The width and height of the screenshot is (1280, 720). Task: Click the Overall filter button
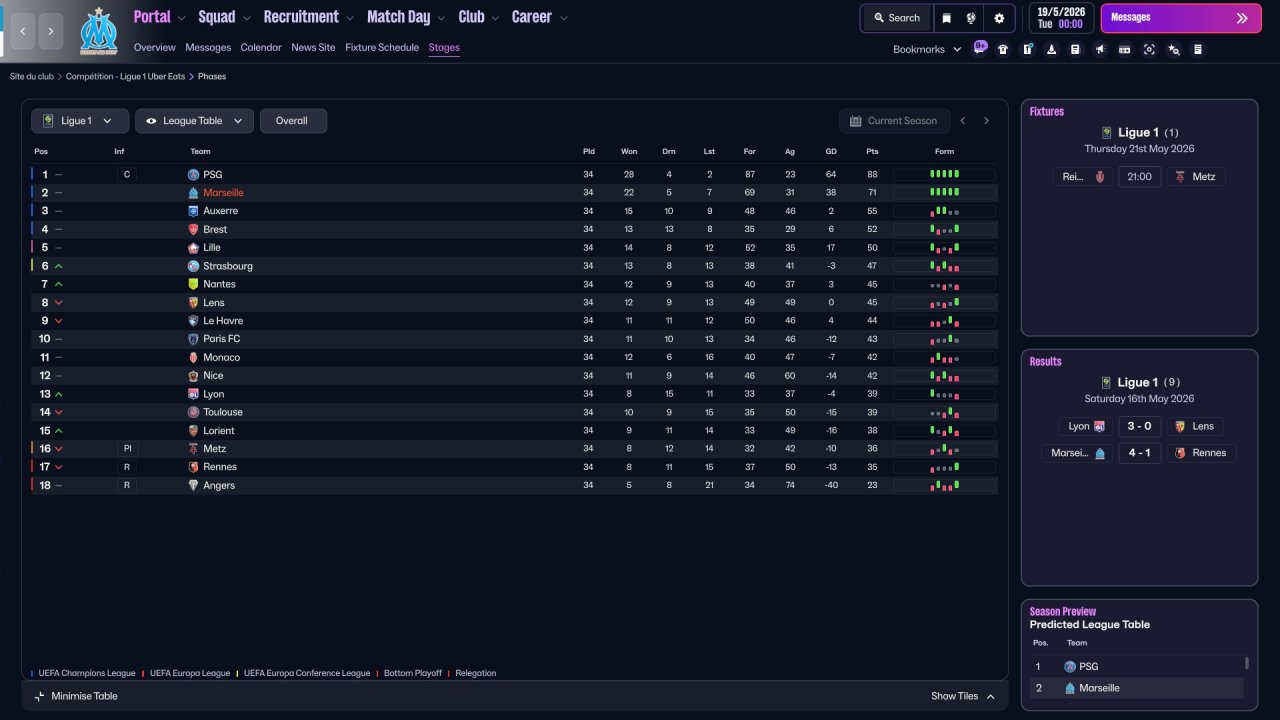point(292,121)
